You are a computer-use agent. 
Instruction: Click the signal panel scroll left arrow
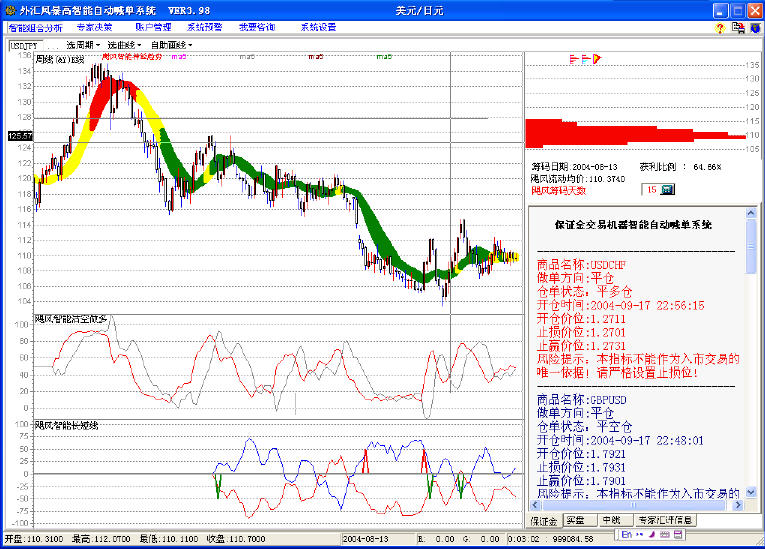(x=535, y=505)
